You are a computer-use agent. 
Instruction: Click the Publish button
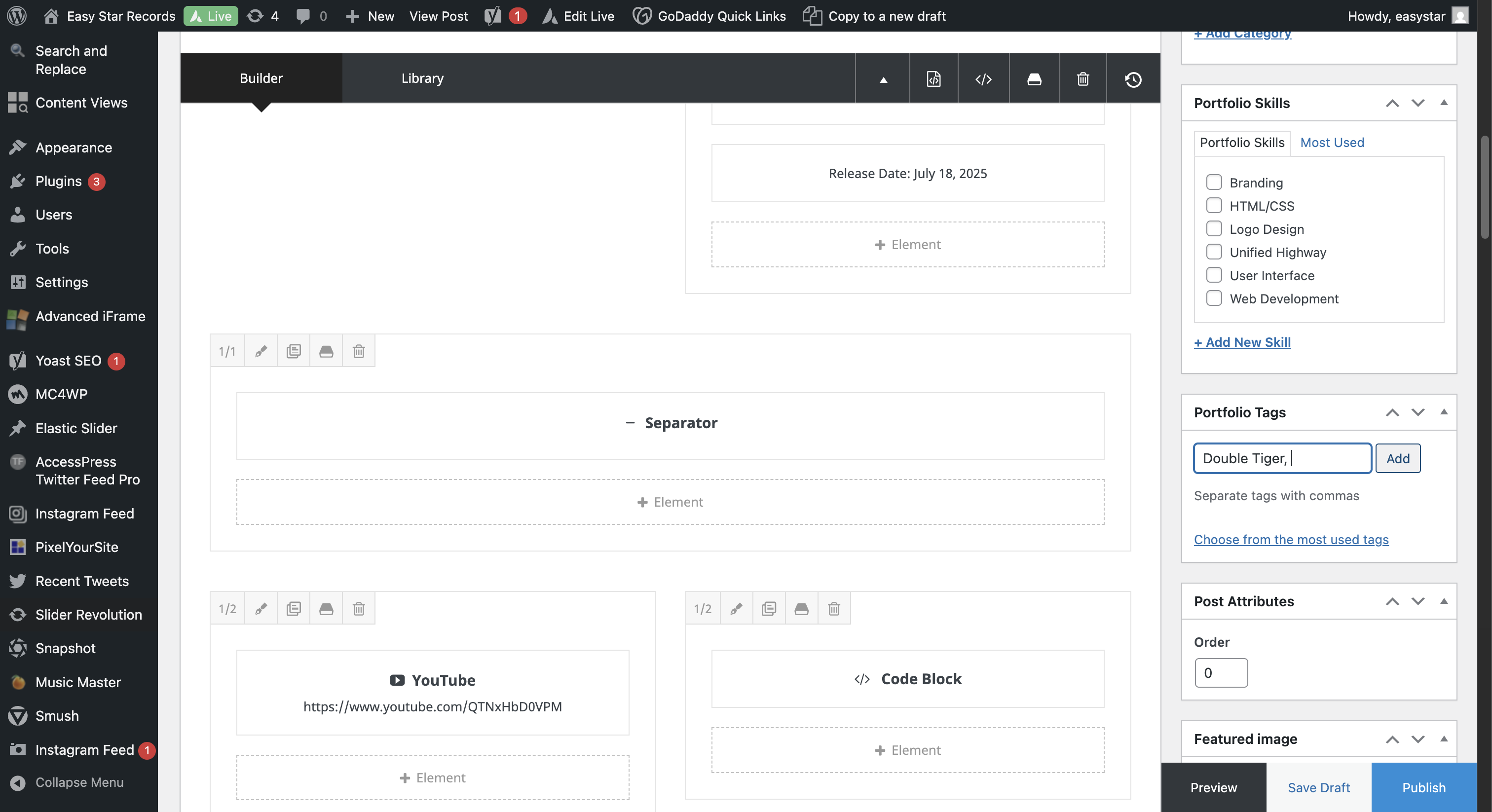pyautogui.click(x=1423, y=787)
